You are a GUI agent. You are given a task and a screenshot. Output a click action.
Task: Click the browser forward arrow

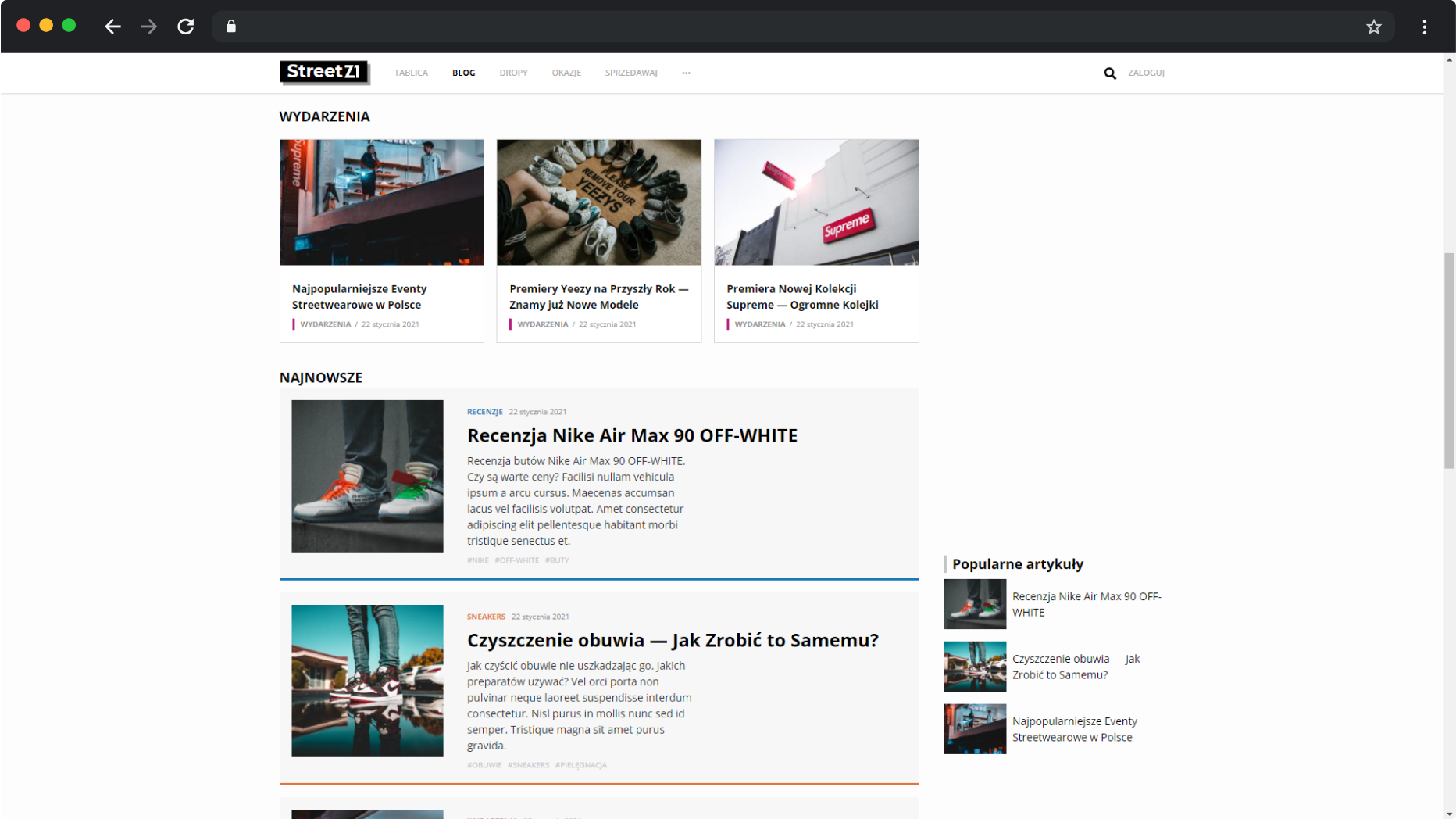(x=149, y=27)
